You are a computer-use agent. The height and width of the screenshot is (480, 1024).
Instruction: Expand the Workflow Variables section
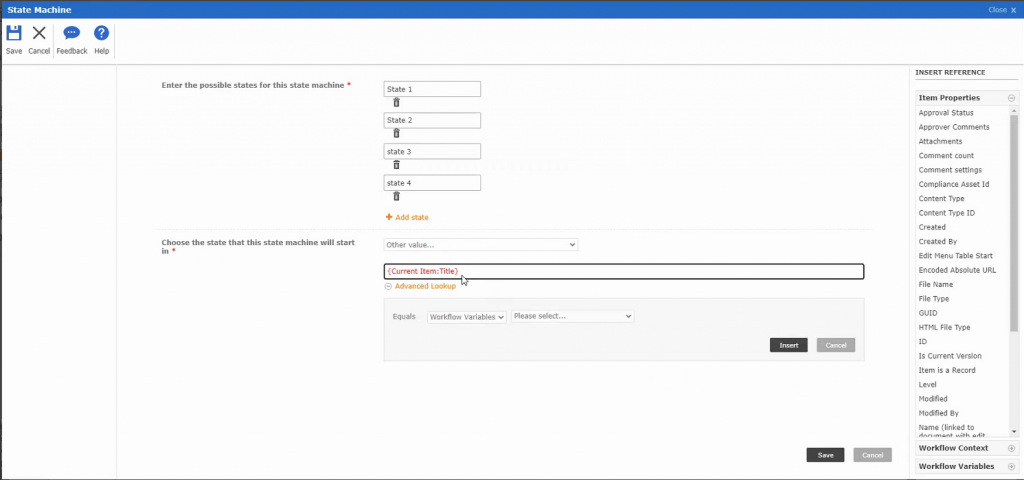click(x=1012, y=467)
